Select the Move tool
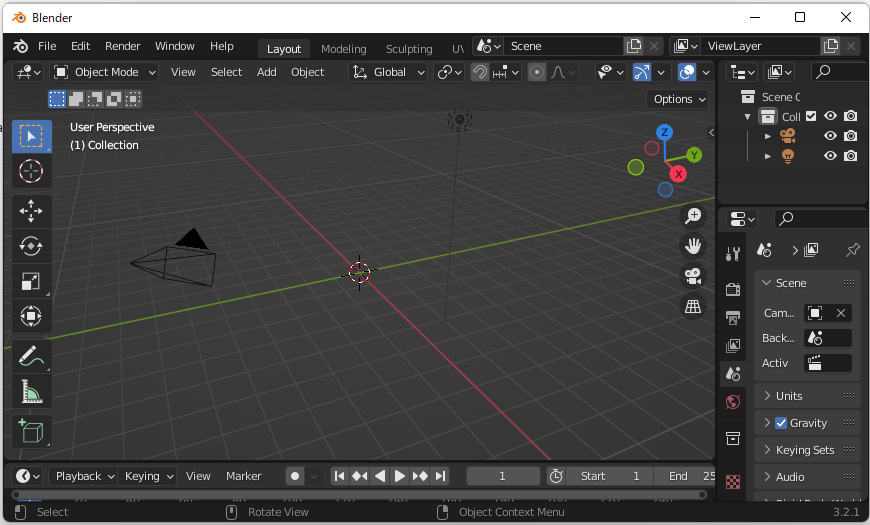The height and width of the screenshot is (525, 870). click(x=32, y=211)
